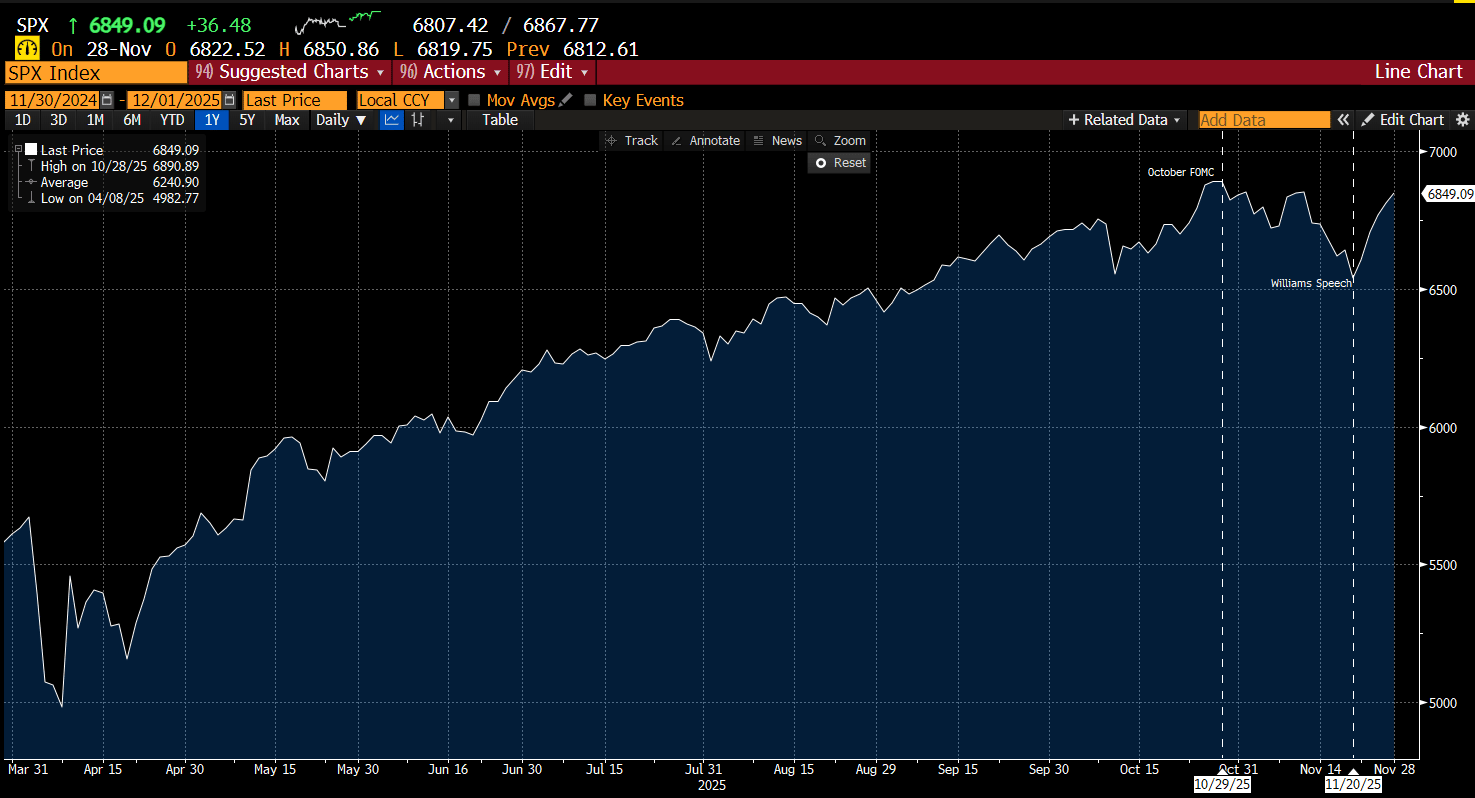The height and width of the screenshot is (798, 1475).
Task: Open the Edit menu
Action: (x=553, y=72)
